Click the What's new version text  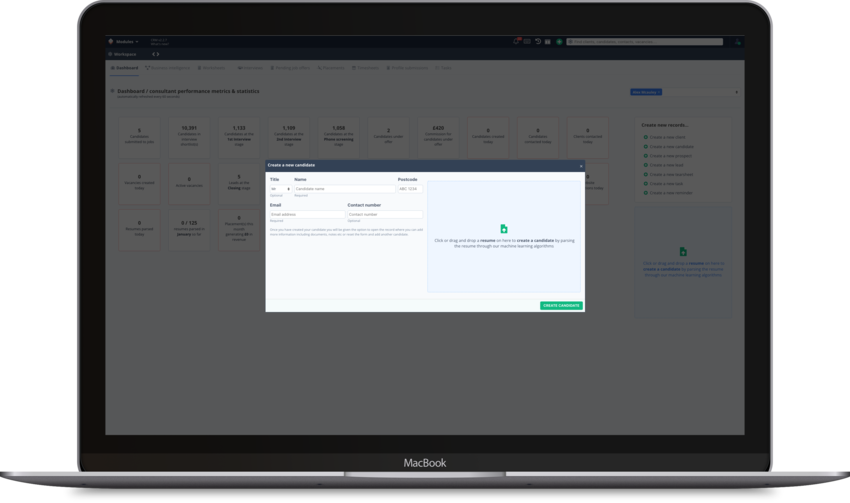coord(159,44)
